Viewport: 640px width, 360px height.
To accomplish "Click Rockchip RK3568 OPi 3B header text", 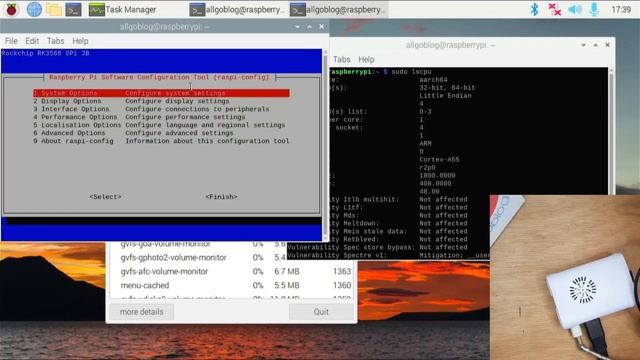I will tap(45, 53).
